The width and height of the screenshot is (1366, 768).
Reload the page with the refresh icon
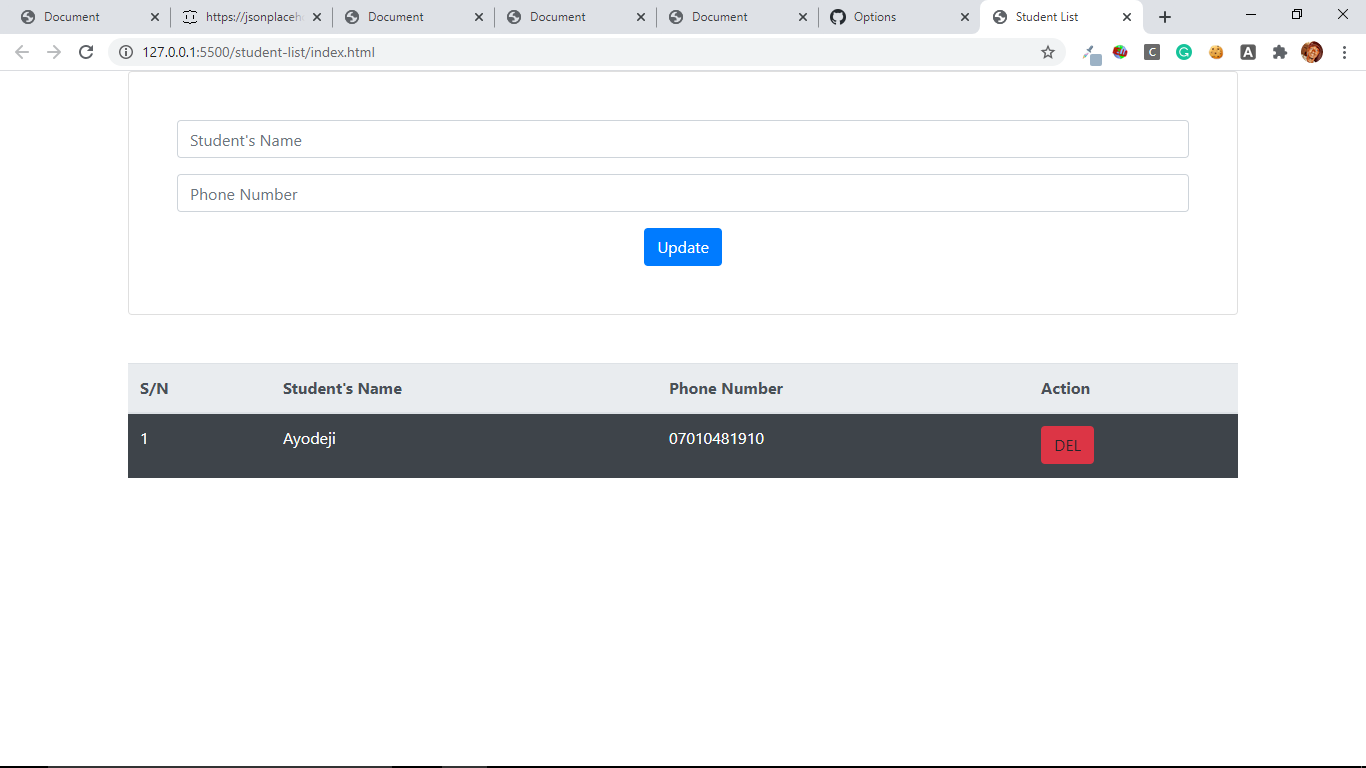point(86,52)
